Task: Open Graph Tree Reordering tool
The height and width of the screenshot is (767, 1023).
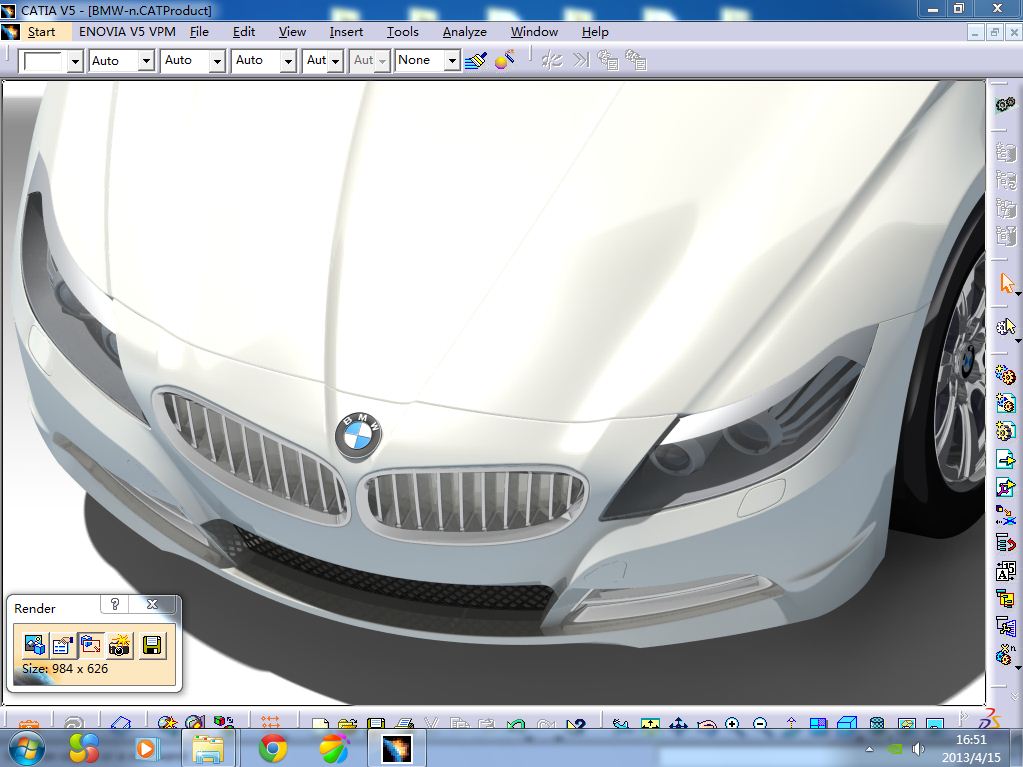Action: pyautogui.click(x=1005, y=543)
